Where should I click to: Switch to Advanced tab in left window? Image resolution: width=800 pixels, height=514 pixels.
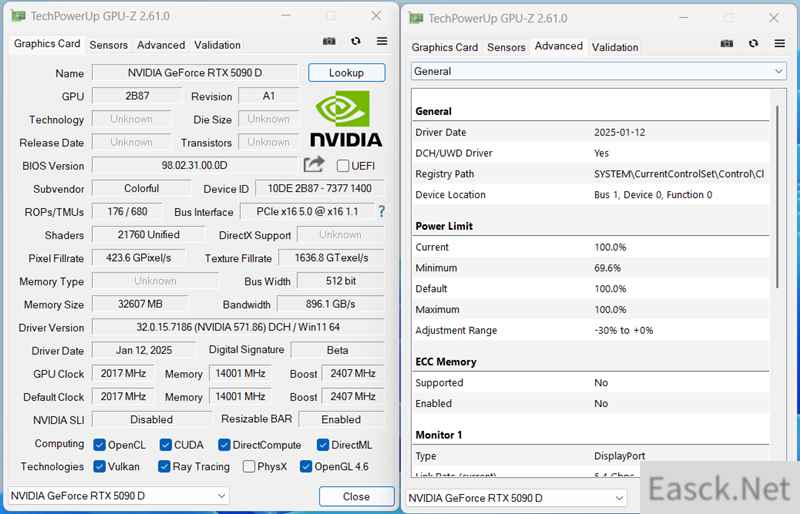tap(161, 45)
